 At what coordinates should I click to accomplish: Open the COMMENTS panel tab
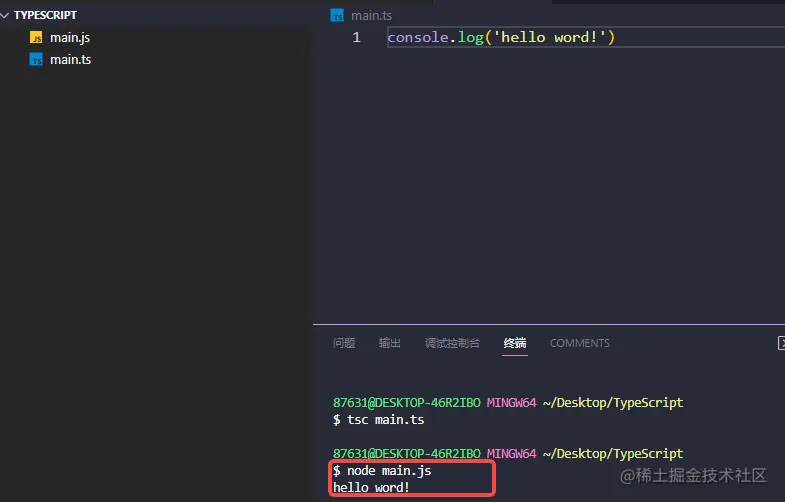pos(580,343)
